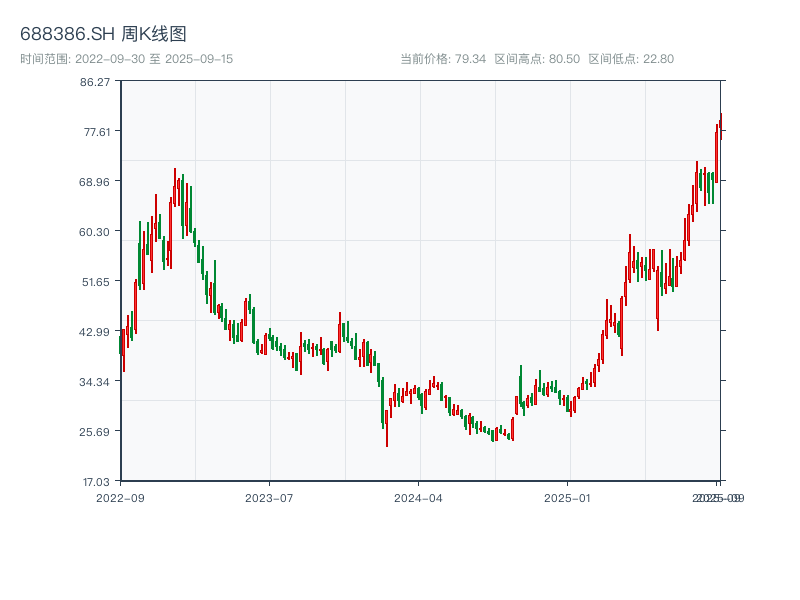Click the 77.61 y-axis value

(97, 132)
